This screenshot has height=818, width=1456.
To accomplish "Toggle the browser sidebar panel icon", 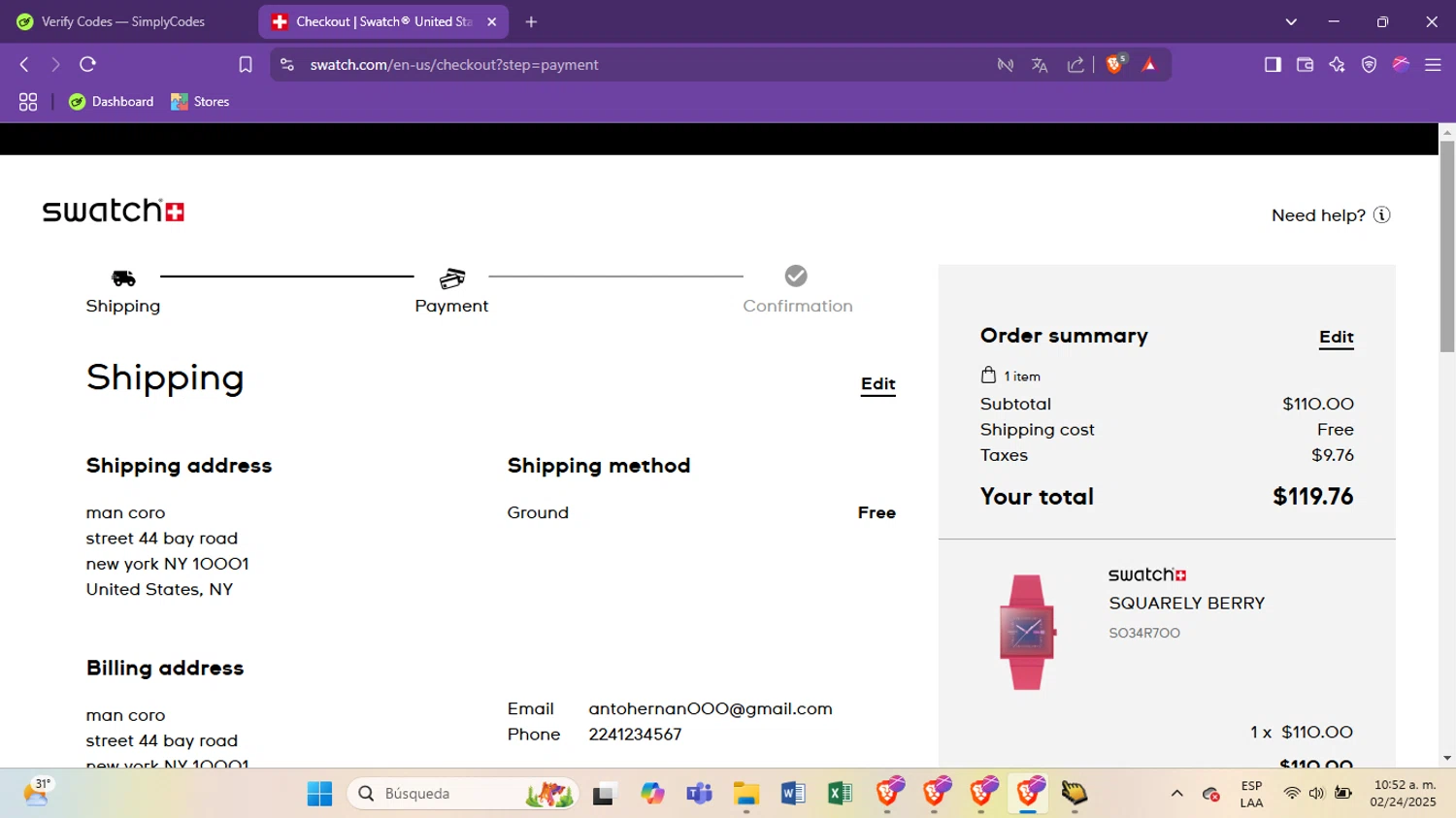I will coord(1273,65).
